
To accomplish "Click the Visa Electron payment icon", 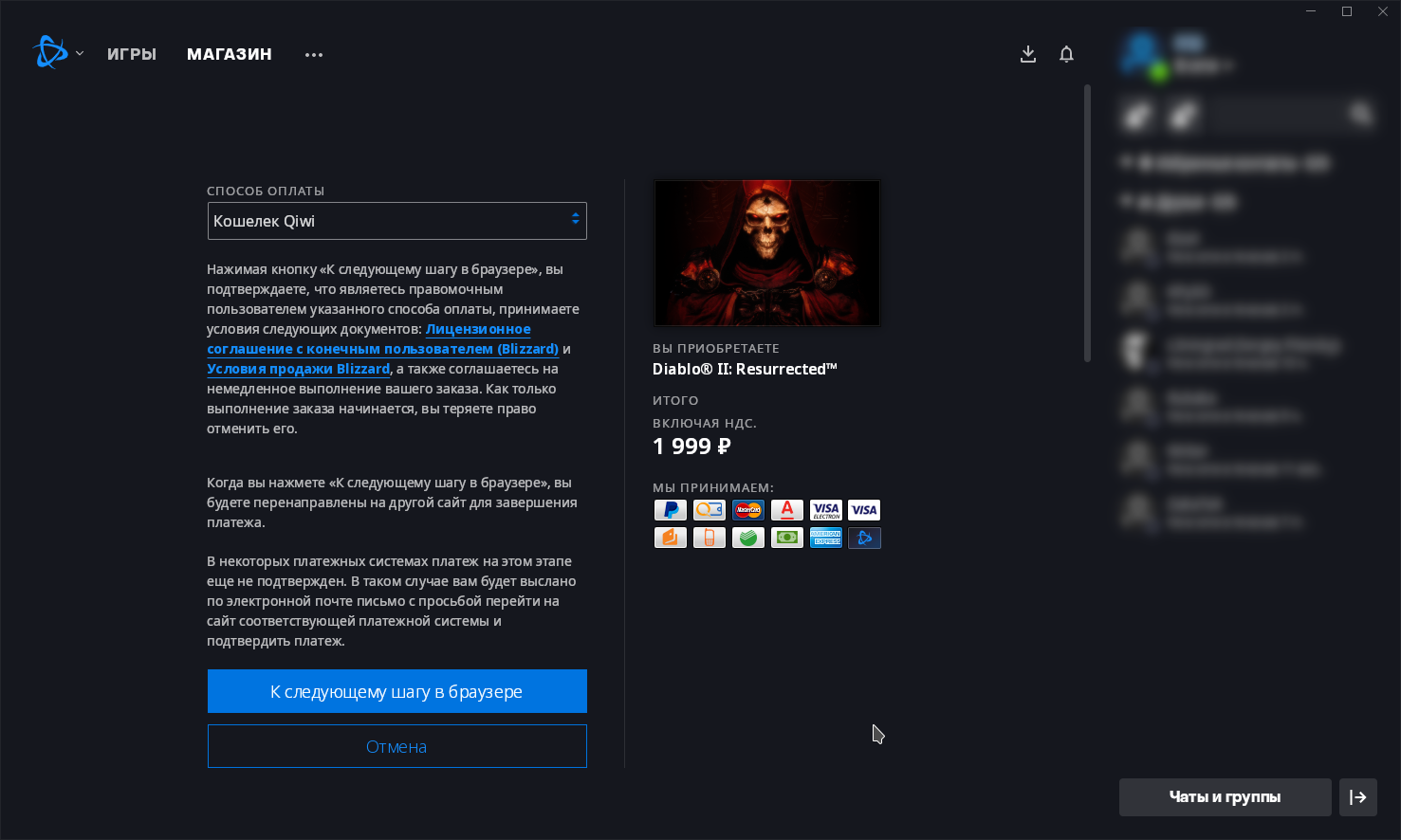I will click(x=826, y=510).
